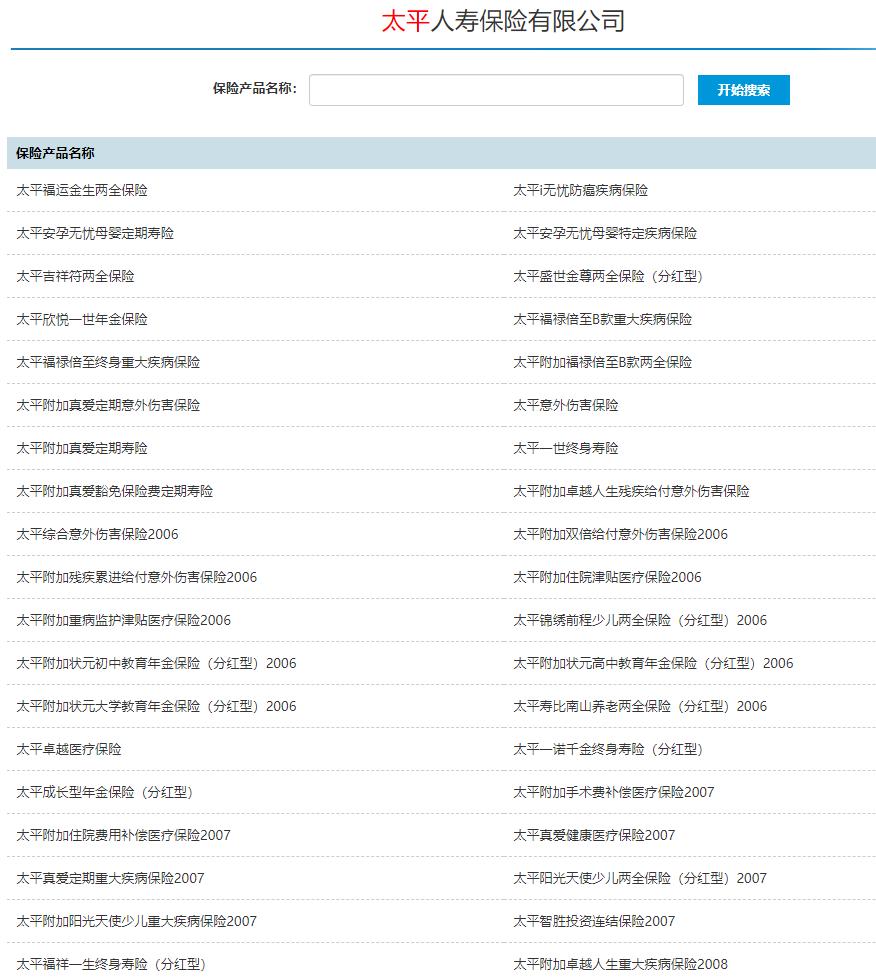Open 太平综合意外伤害保险2006

[x=93, y=534]
